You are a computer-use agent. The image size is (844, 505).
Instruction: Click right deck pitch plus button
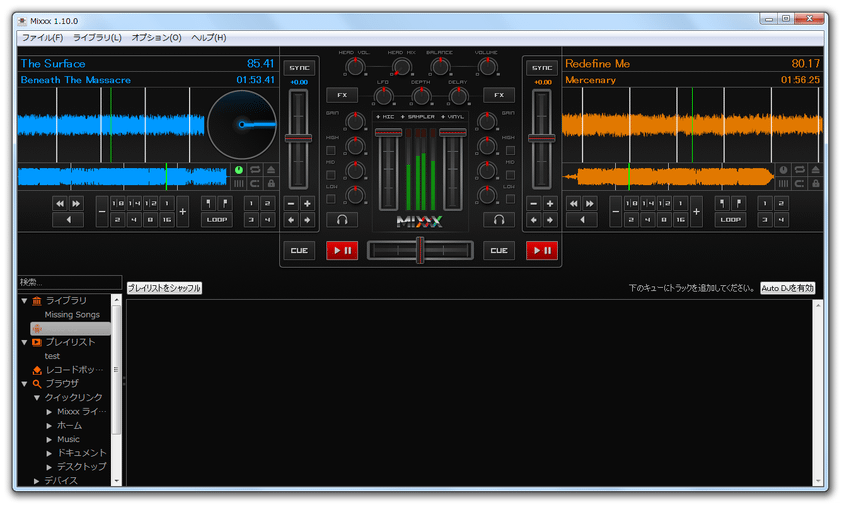pyautogui.click(x=550, y=204)
